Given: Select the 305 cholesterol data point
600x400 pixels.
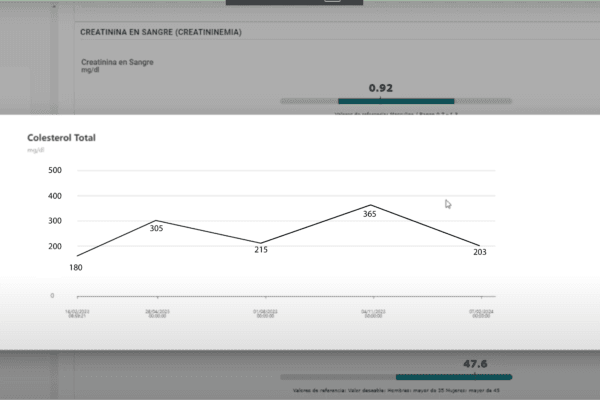Looking at the screenshot, I should click(x=155, y=221).
